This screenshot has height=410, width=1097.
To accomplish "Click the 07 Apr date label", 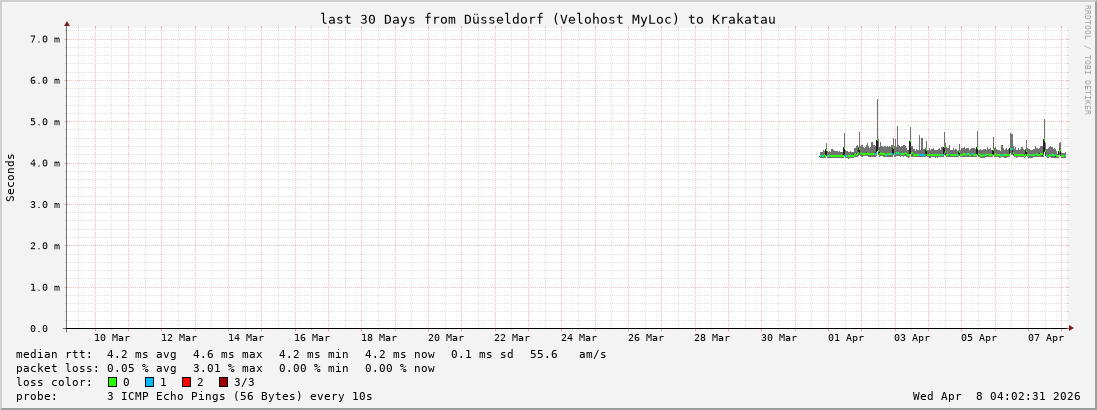I will [1046, 338].
